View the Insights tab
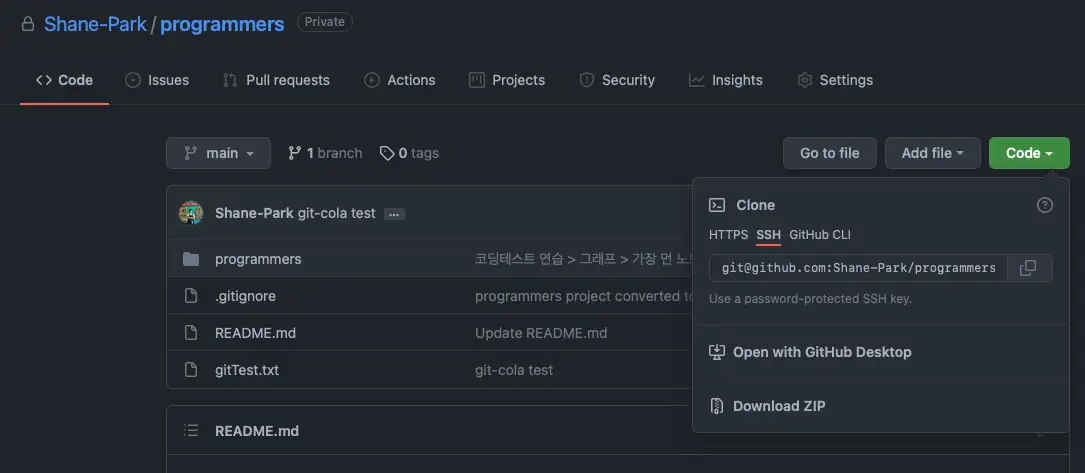The image size is (1085, 473). [x=725, y=80]
